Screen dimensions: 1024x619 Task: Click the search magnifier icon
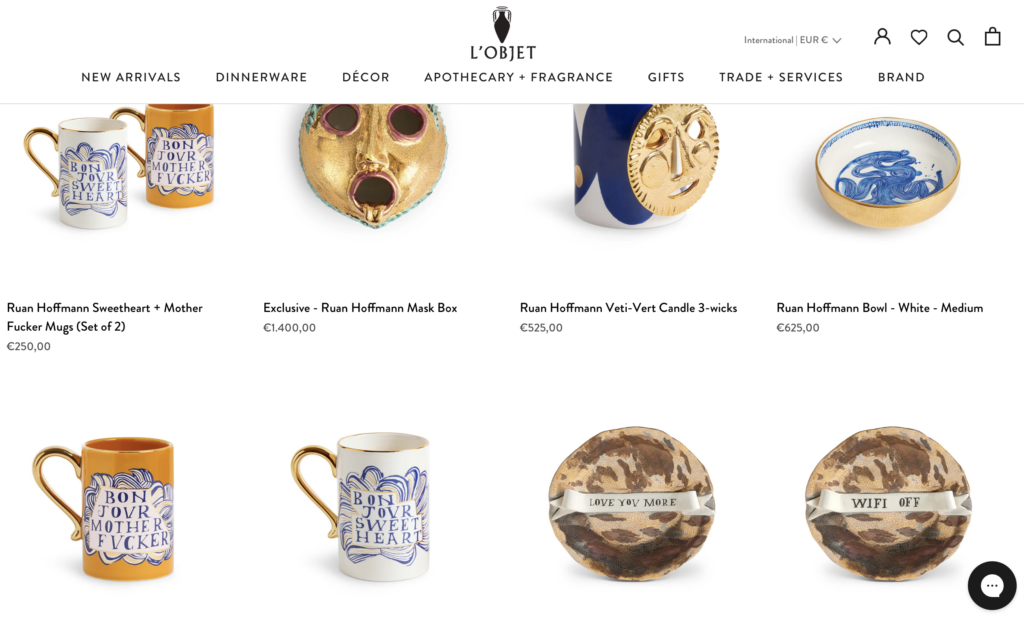(955, 37)
